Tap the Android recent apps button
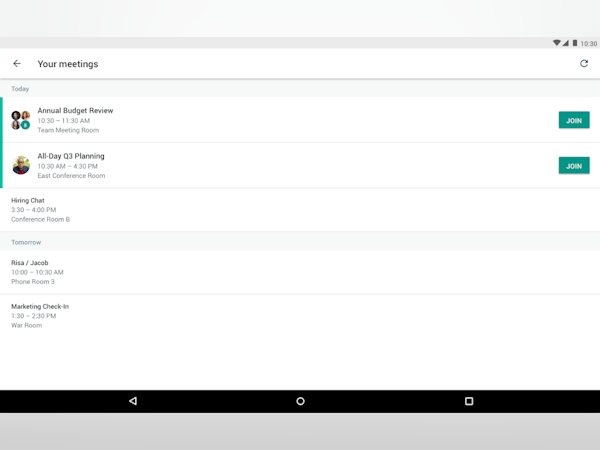600x450 pixels. pos(469,401)
